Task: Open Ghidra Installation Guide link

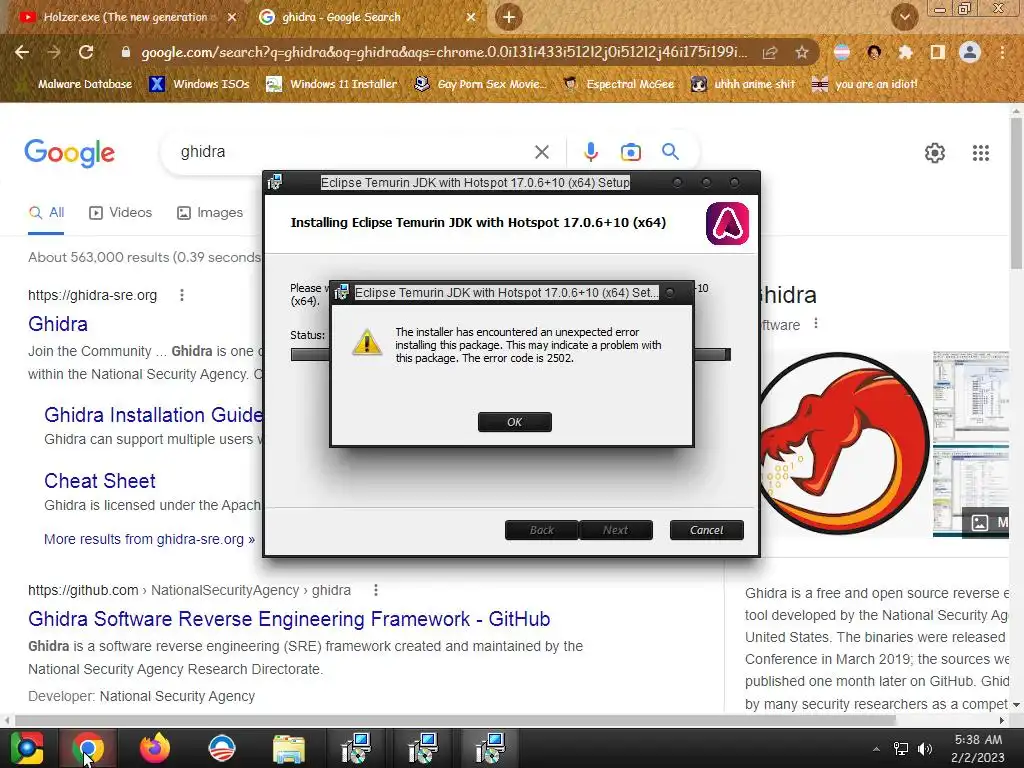Action: click(153, 415)
